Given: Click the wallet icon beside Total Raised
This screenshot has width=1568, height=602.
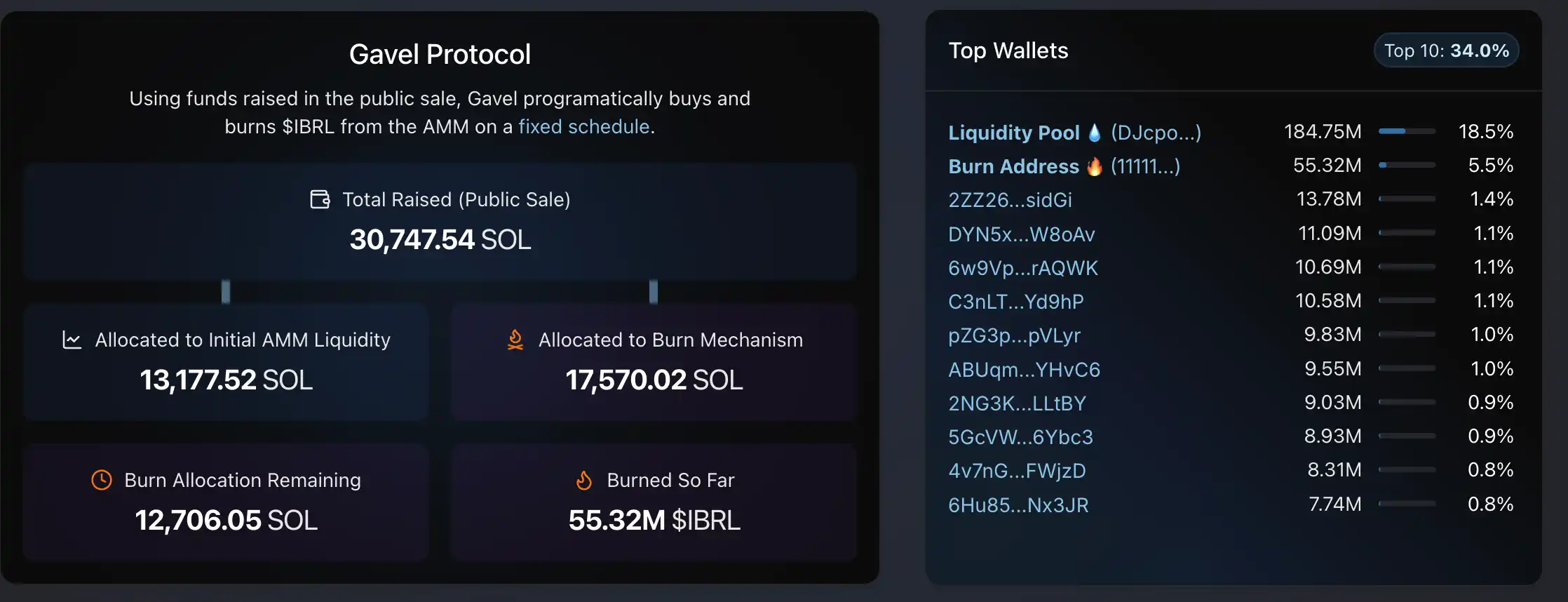Looking at the screenshot, I should tap(320, 200).
